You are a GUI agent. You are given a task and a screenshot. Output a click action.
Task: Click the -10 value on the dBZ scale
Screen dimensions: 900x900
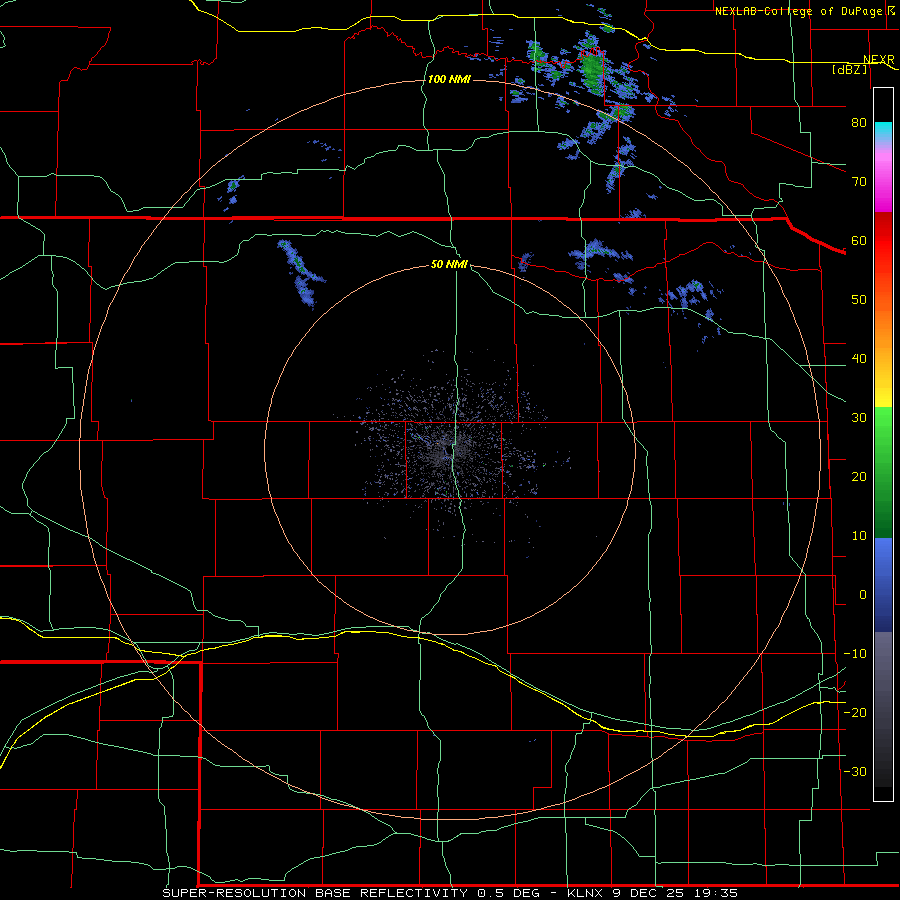click(x=855, y=654)
